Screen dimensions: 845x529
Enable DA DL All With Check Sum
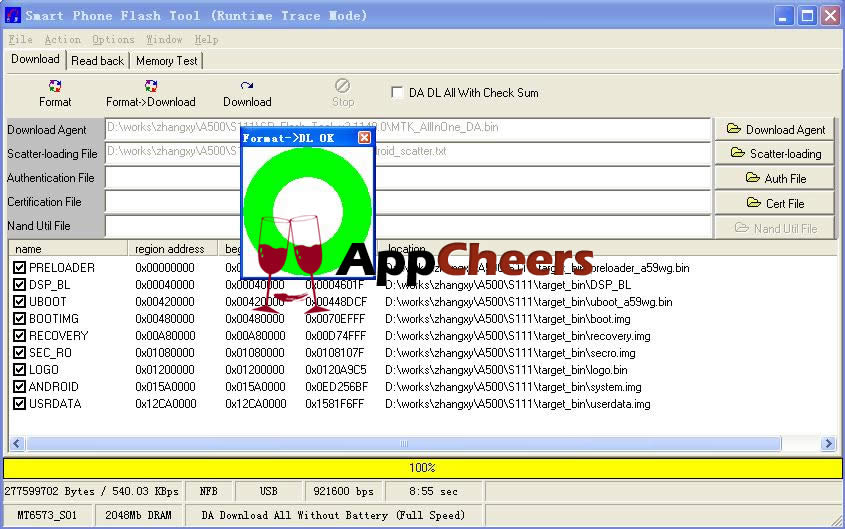tap(397, 93)
